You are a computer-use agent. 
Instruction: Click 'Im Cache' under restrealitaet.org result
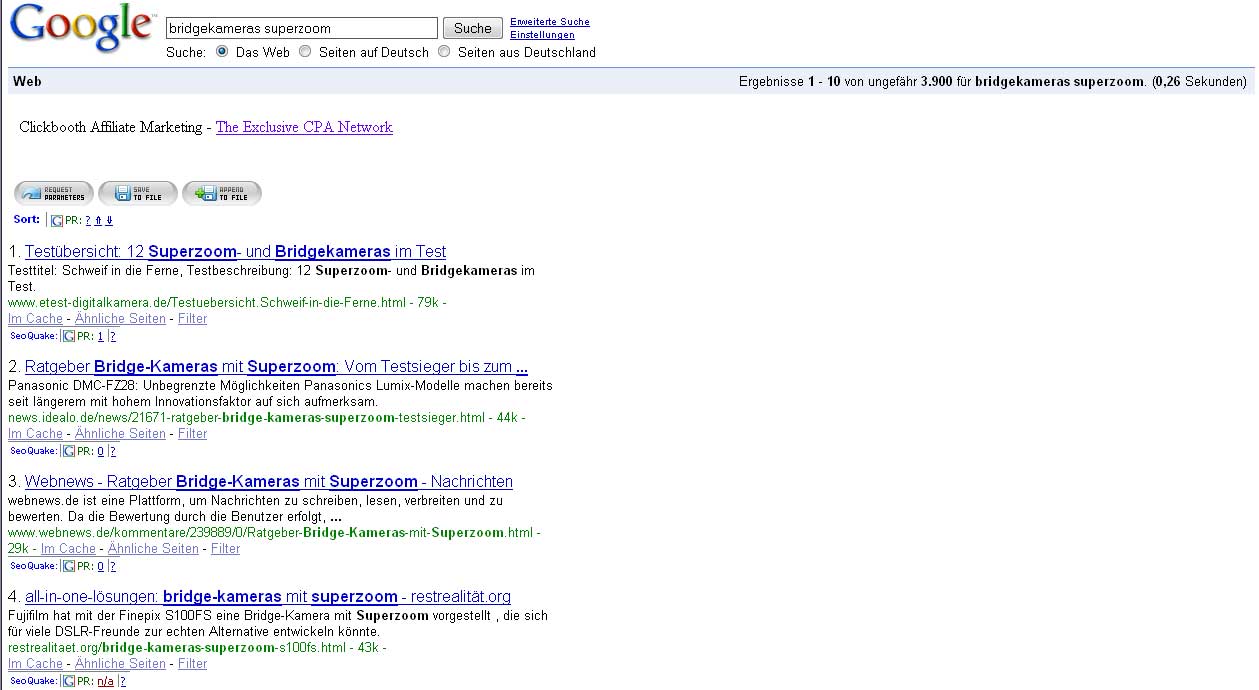[35, 664]
